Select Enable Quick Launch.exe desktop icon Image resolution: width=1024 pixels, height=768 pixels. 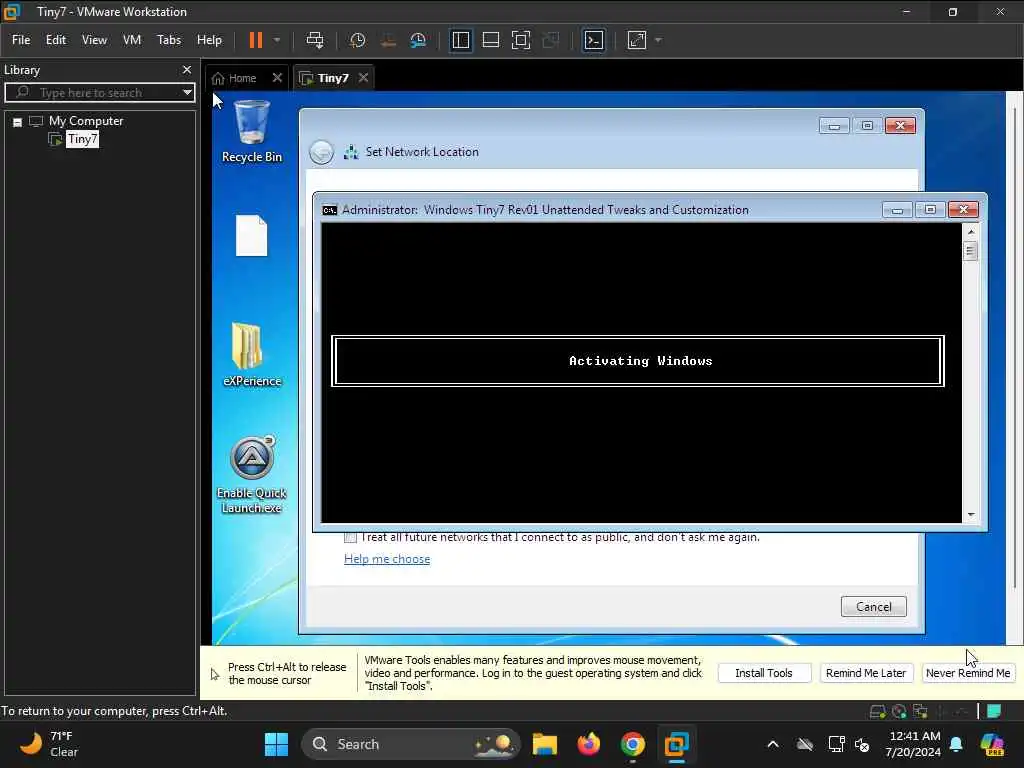click(251, 475)
